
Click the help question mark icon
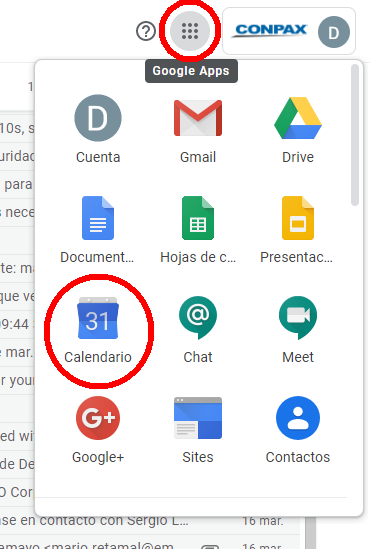(146, 31)
